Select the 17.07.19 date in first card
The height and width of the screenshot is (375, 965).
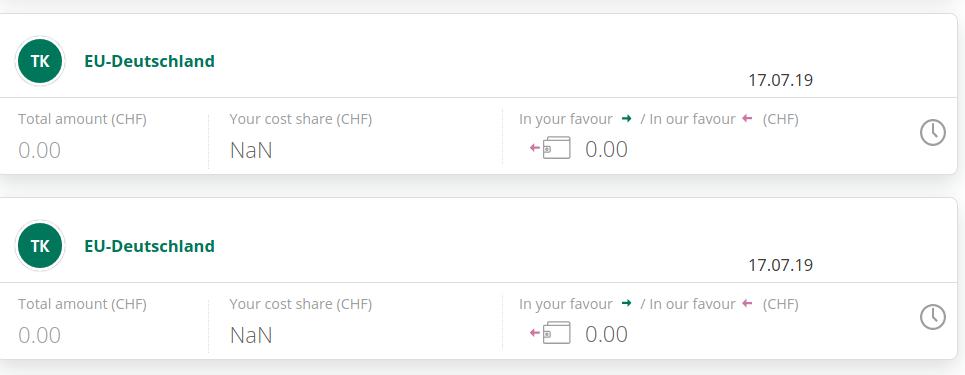780,80
